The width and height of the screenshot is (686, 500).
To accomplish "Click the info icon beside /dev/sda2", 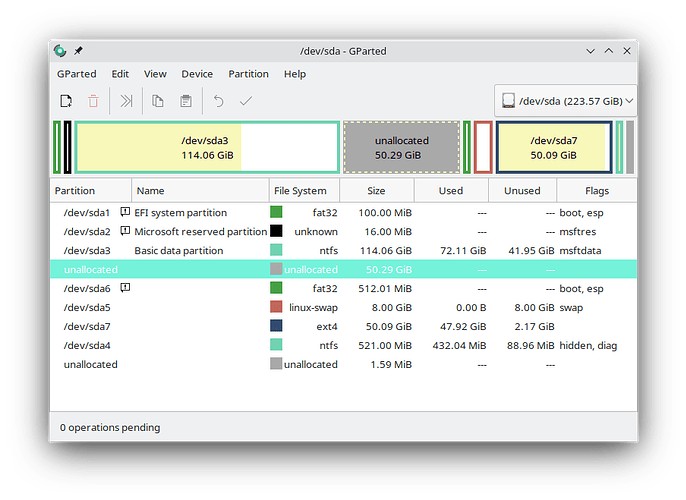I will click(x=125, y=231).
